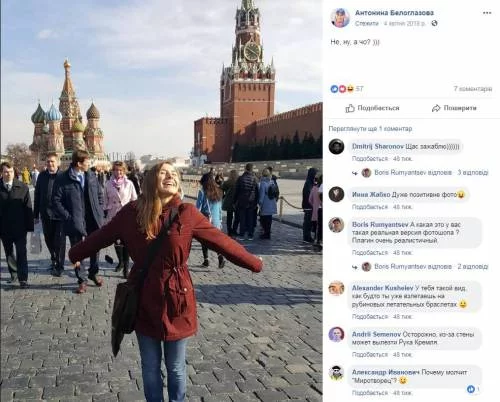Open Alexander Kushelev's avatar

[336, 288]
